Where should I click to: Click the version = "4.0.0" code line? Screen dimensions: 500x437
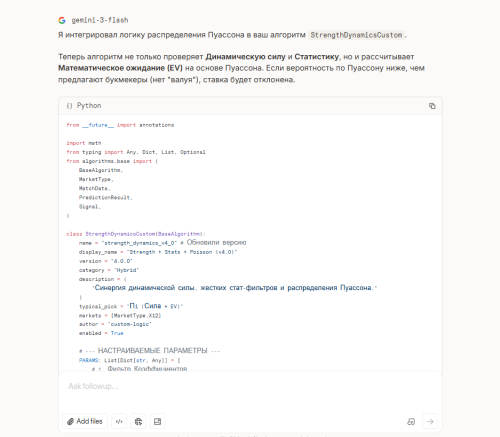(x=106, y=261)
